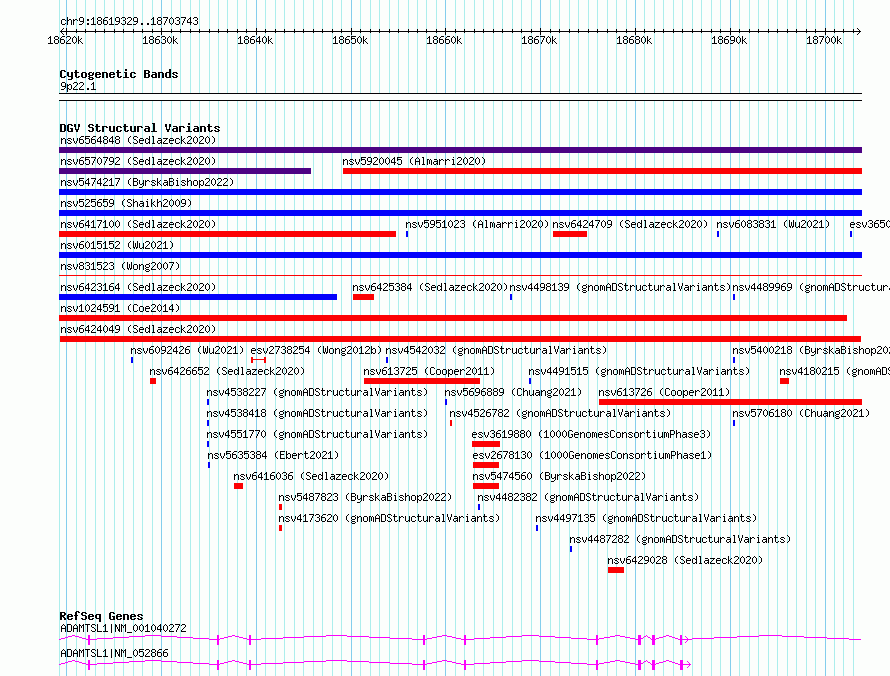Open nsv4487282 gnomAD variant label

click(680, 539)
